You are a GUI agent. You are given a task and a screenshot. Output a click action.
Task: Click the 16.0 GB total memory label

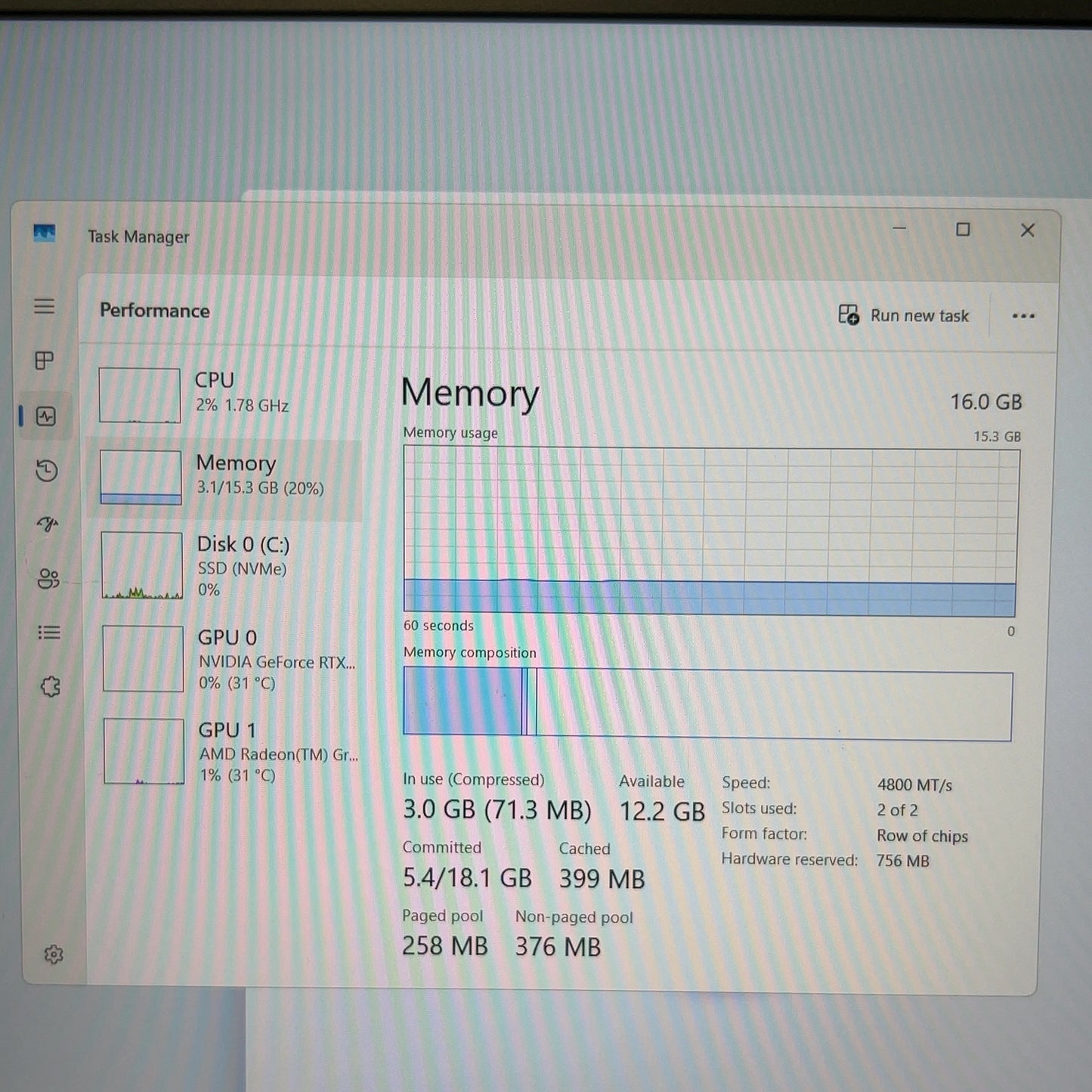click(985, 402)
